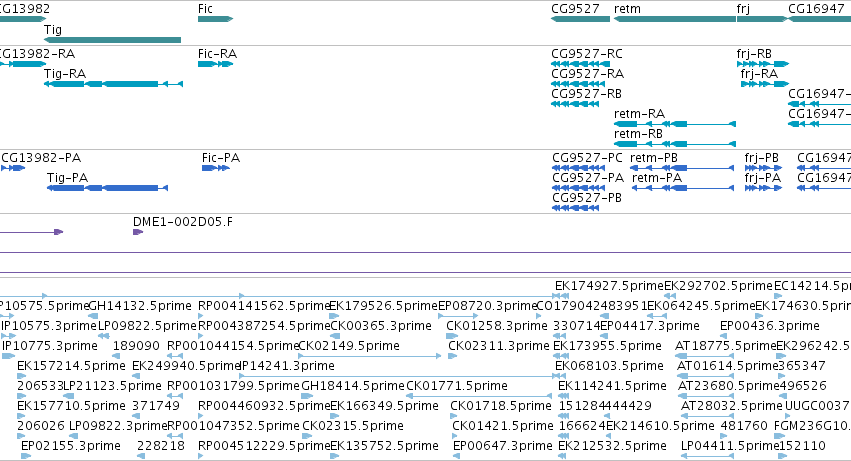
Task: Click the EP00436.3prime EST label
Action: pos(770,326)
